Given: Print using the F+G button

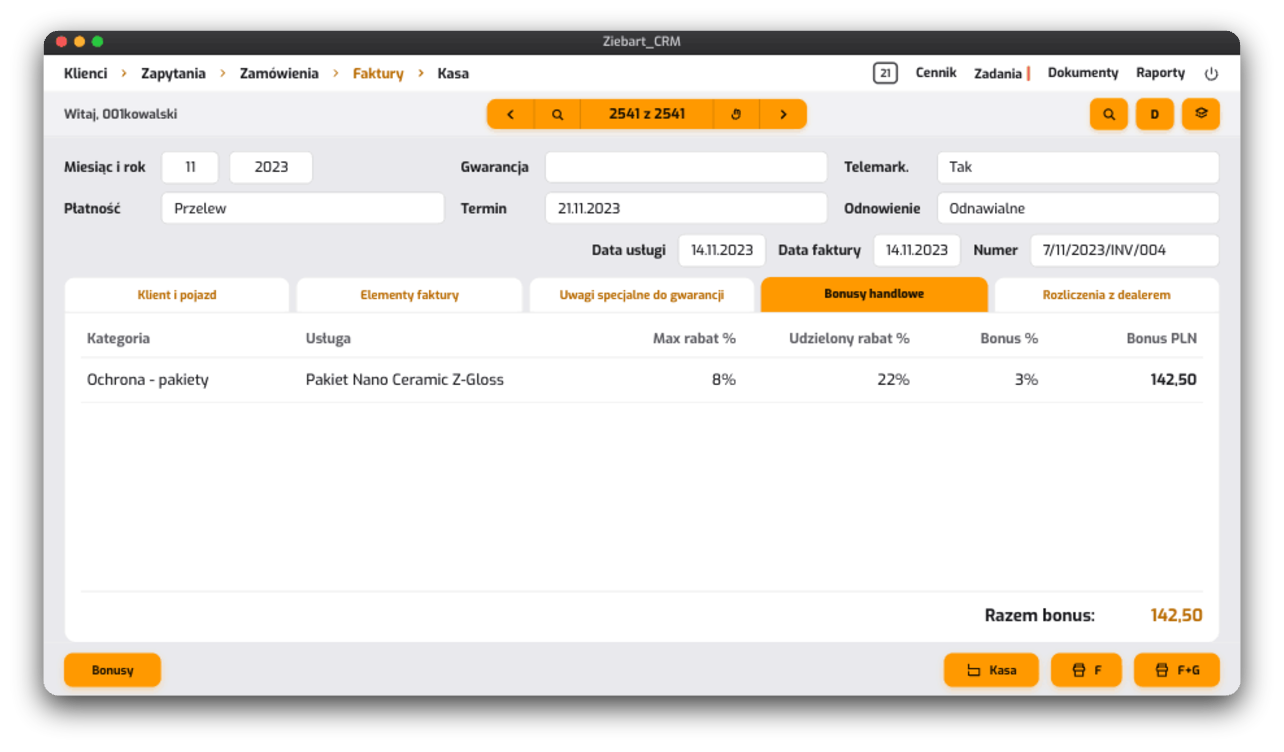Looking at the screenshot, I should 1177,670.
